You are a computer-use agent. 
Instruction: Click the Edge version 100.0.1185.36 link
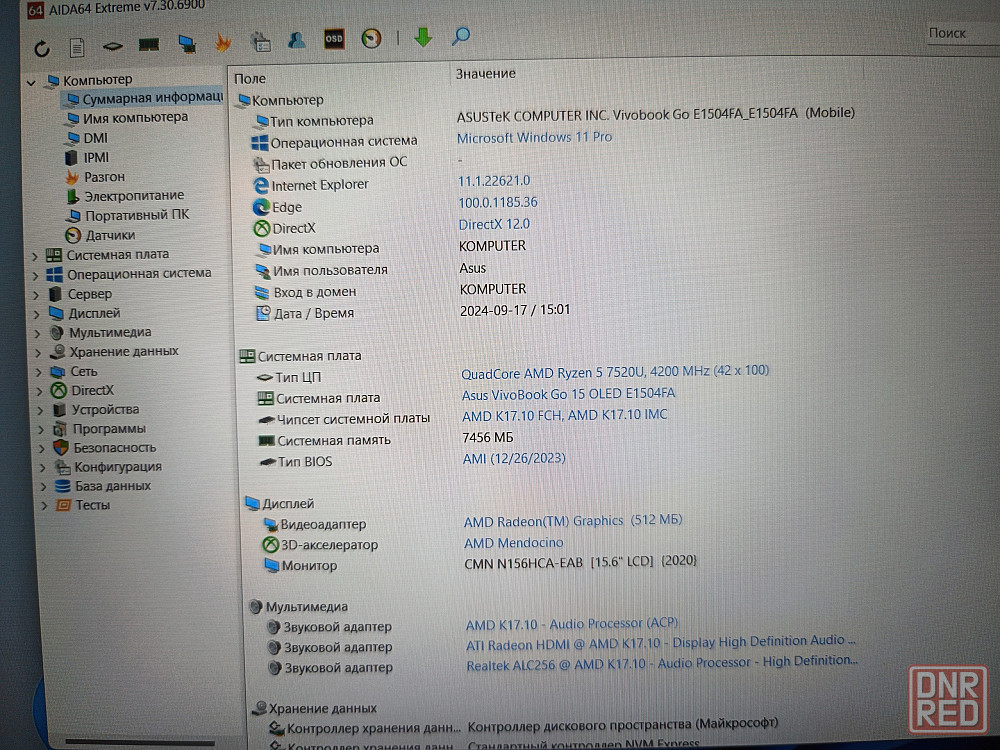click(x=498, y=203)
